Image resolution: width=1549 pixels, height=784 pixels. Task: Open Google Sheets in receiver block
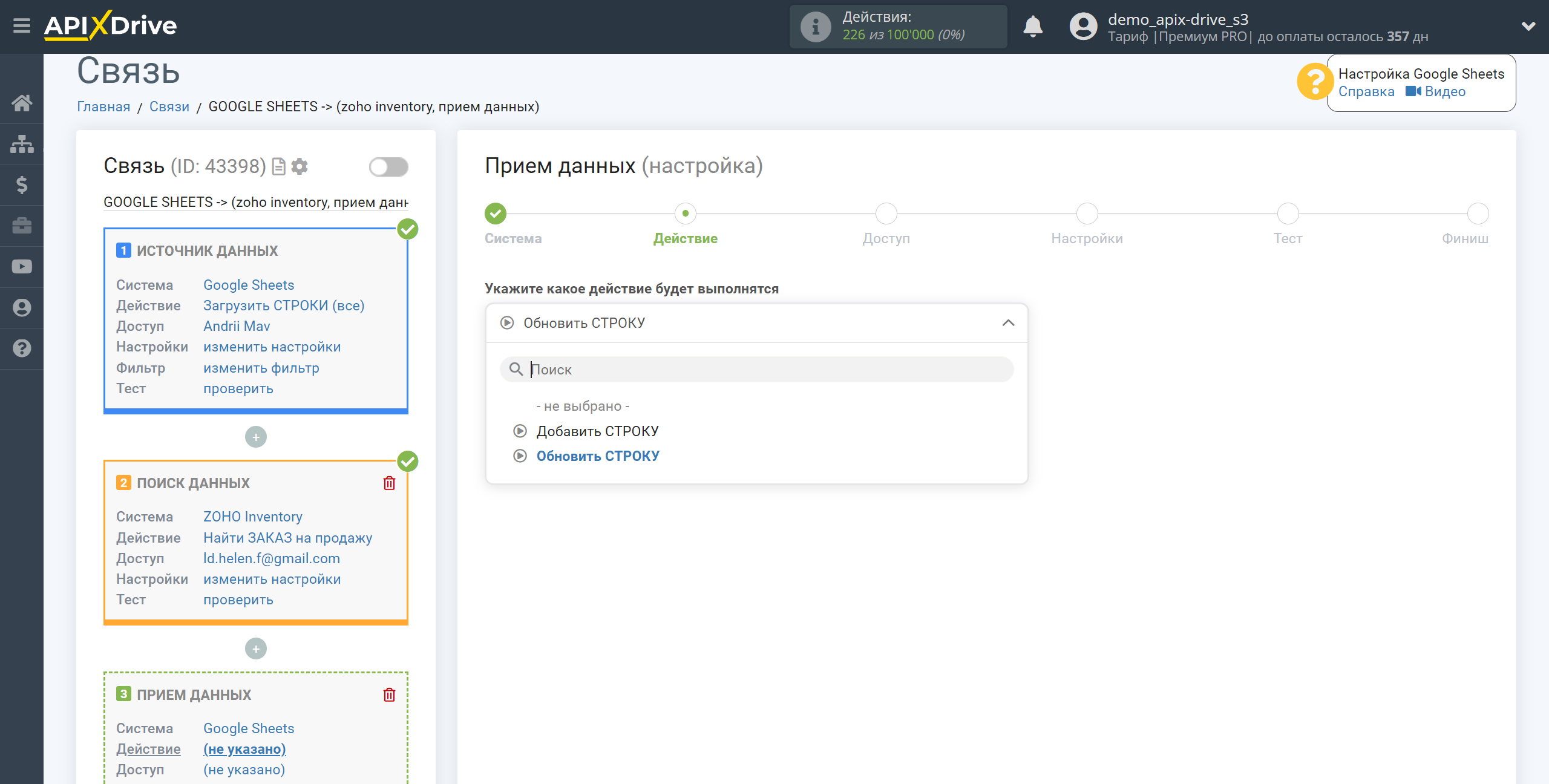coord(249,728)
